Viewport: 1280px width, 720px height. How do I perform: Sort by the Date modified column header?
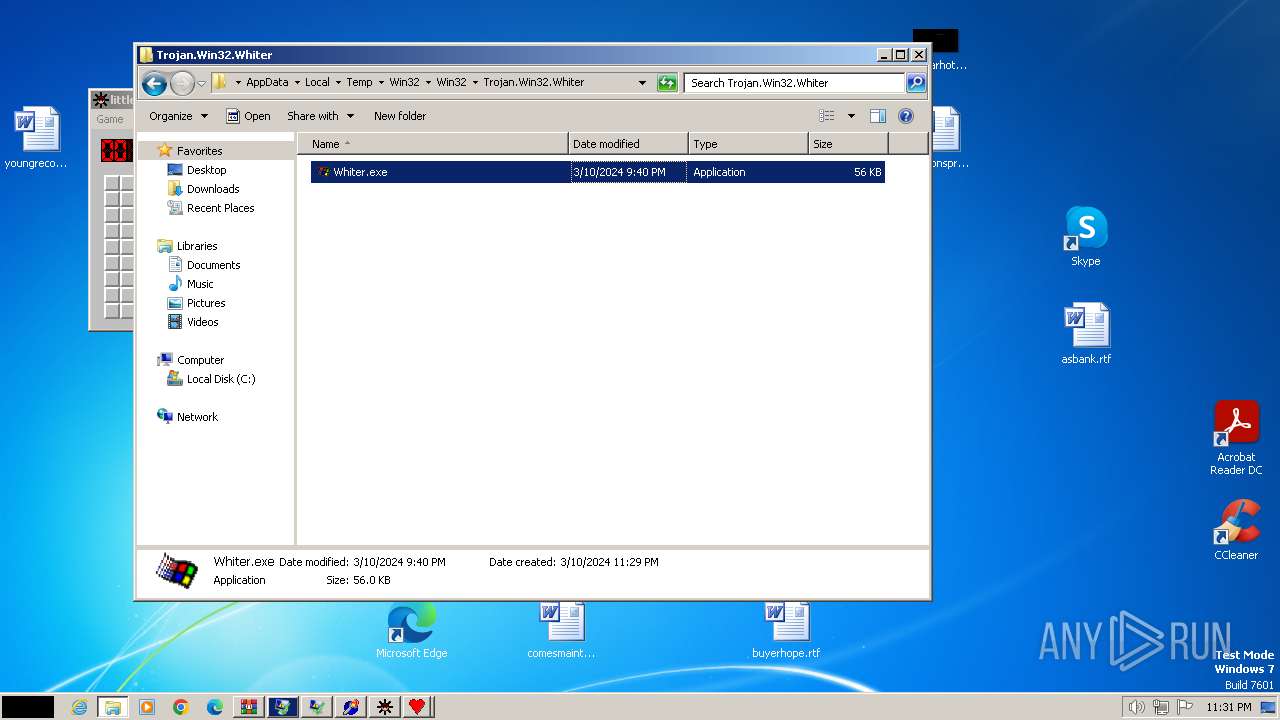tap(628, 144)
